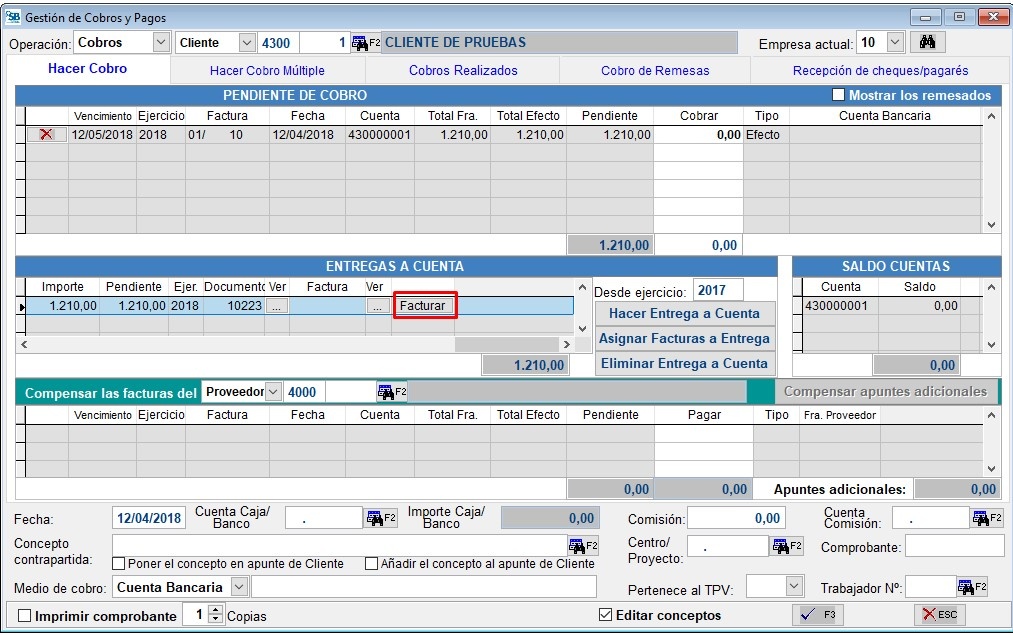Check Poner el concepto en apunte de Cliente
This screenshot has height=635, width=1013.
(x=119, y=564)
